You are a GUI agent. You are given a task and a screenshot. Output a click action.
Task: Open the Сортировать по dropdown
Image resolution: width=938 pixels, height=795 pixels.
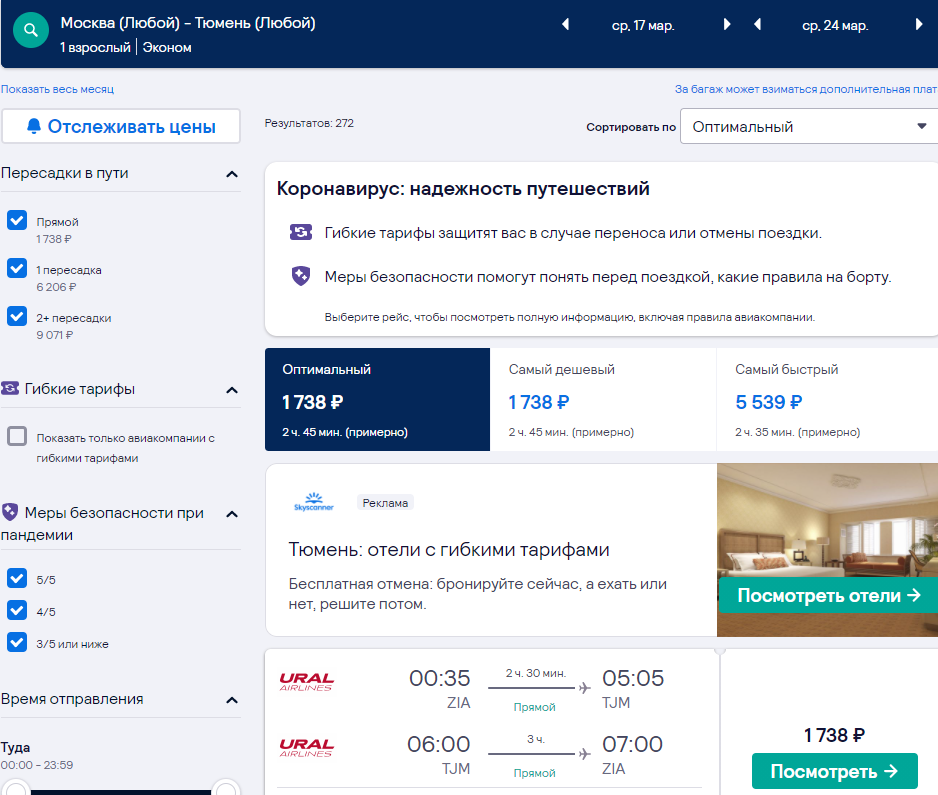pyautogui.click(x=809, y=126)
